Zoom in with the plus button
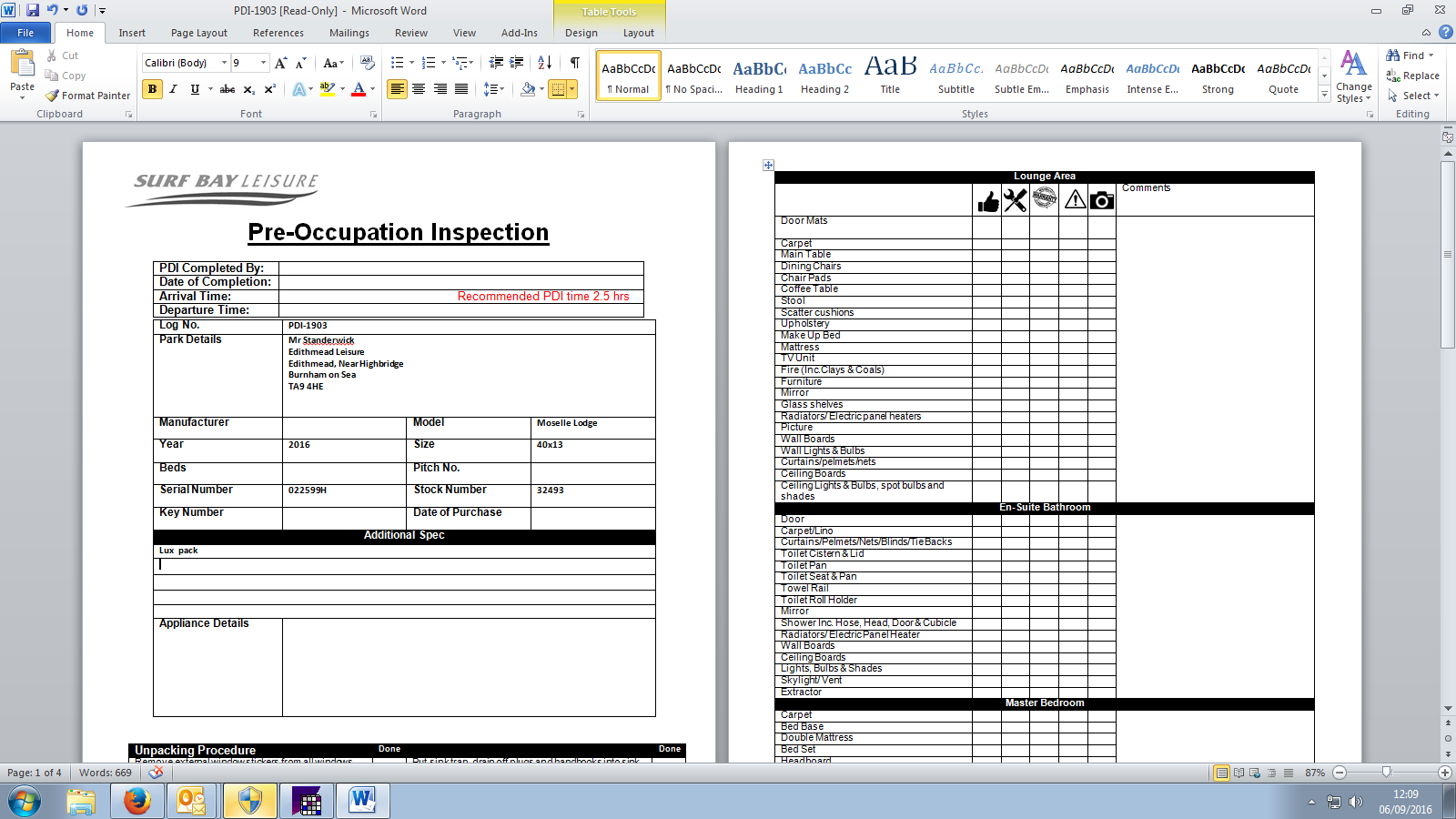 click(1444, 773)
